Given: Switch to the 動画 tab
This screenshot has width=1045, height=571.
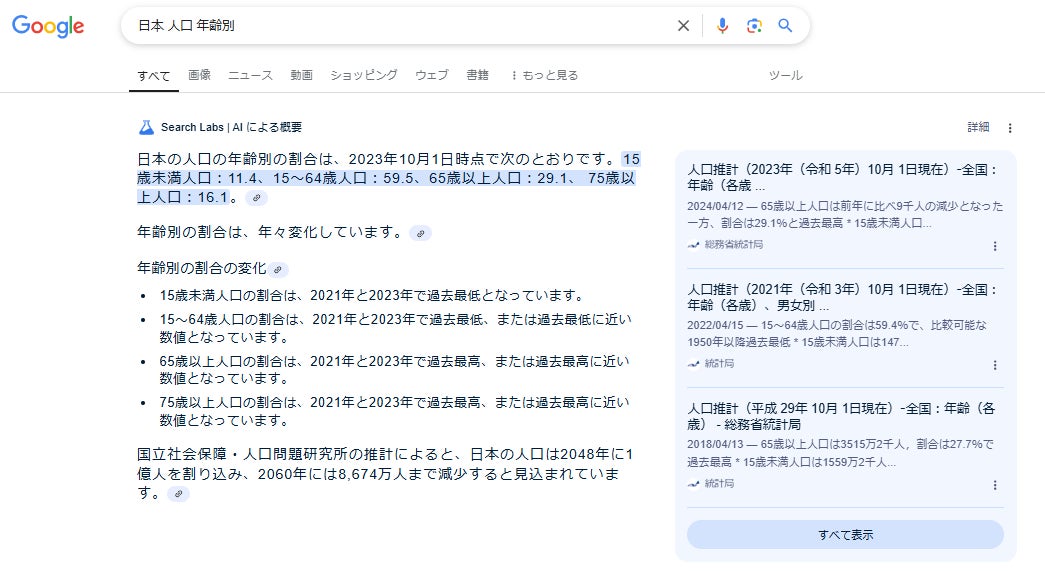Looking at the screenshot, I should [301, 75].
